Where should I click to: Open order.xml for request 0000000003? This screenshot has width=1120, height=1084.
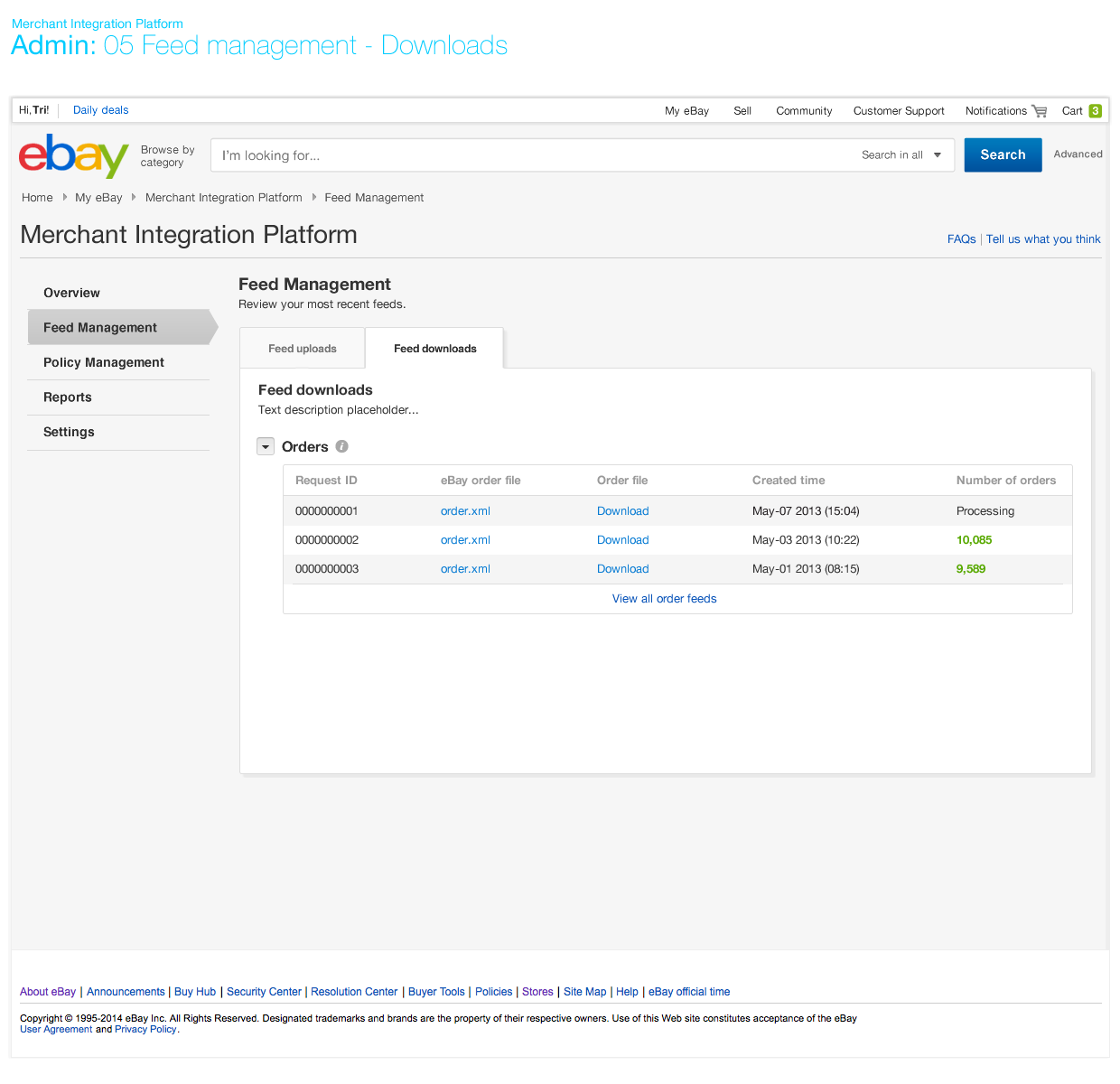point(465,569)
